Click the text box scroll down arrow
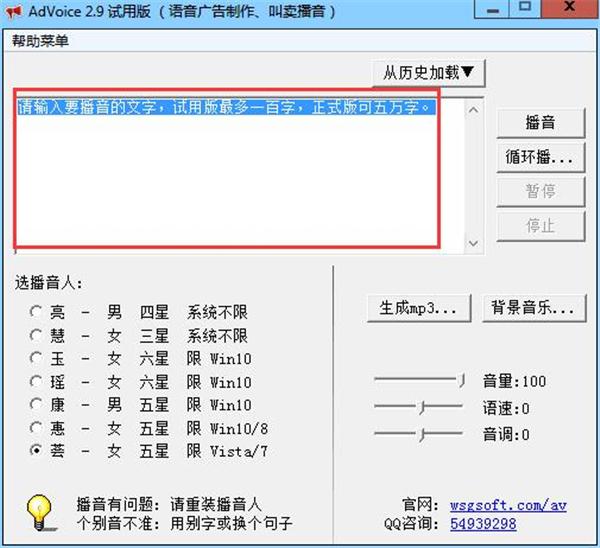The image size is (600, 548). click(474, 243)
